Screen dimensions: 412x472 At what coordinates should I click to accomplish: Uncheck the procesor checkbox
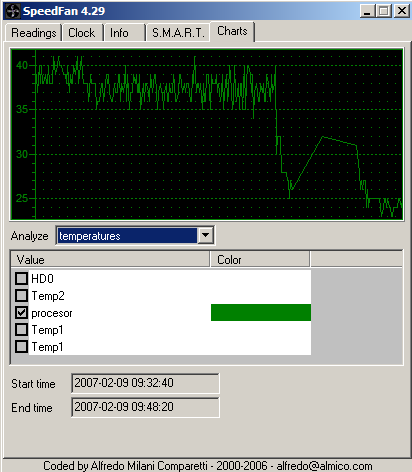click(21, 313)
